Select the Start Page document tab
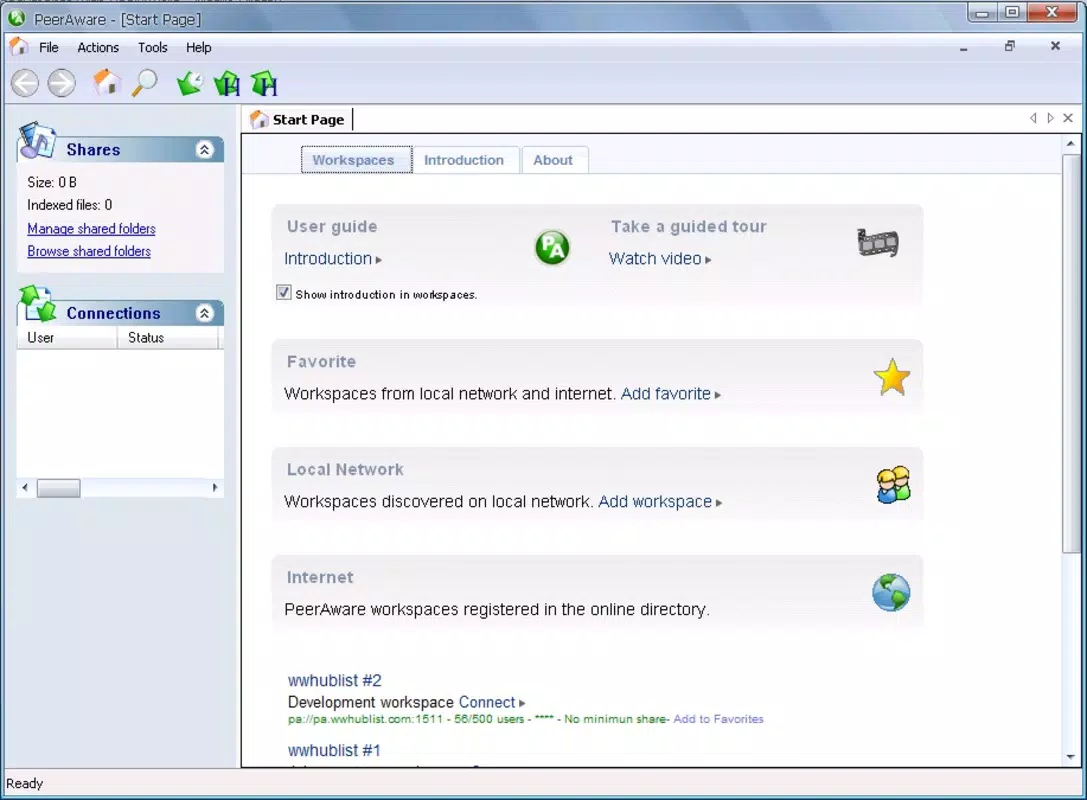 pos(299,119)
